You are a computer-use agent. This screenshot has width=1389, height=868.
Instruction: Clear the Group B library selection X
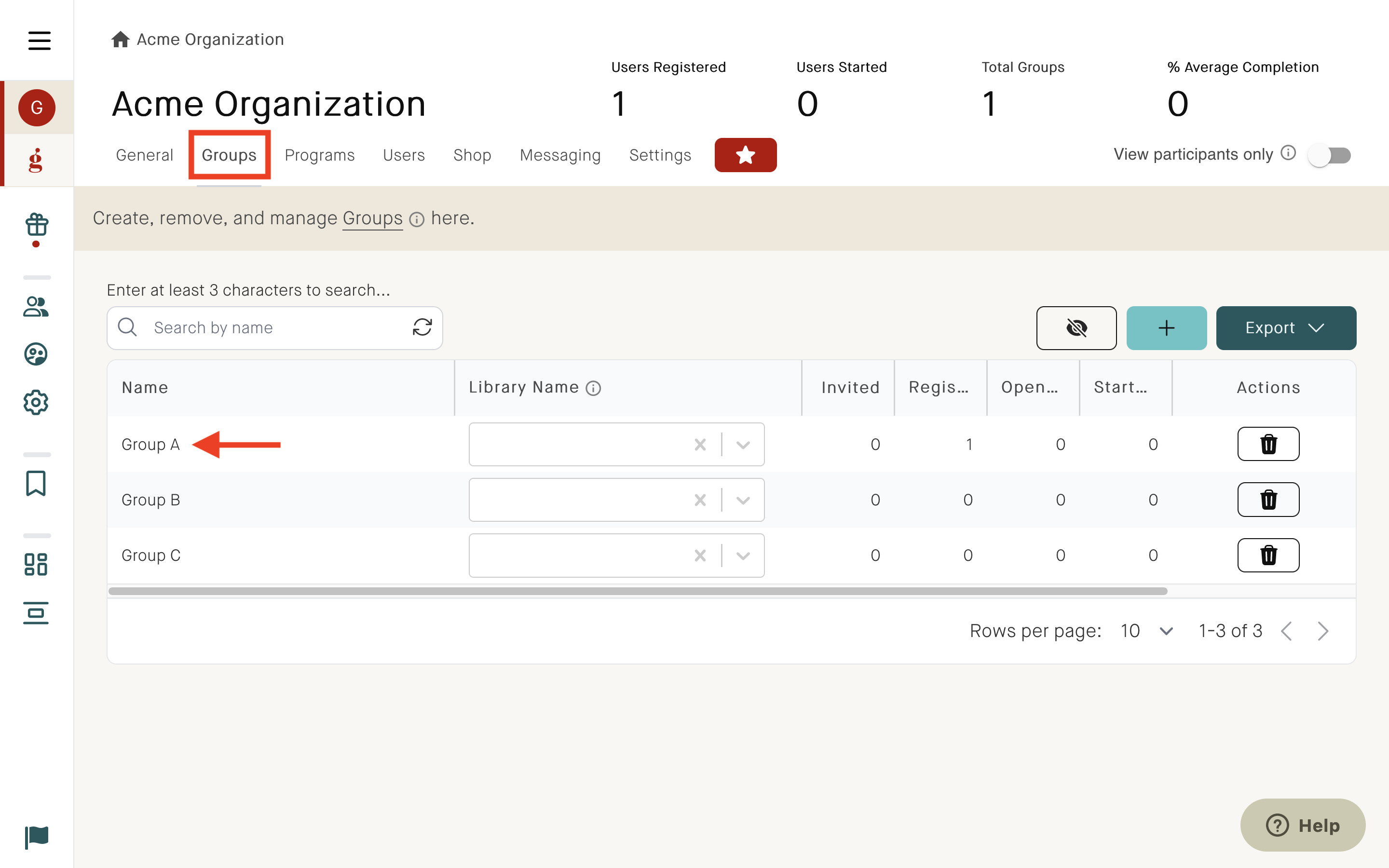tap(700, 500)
